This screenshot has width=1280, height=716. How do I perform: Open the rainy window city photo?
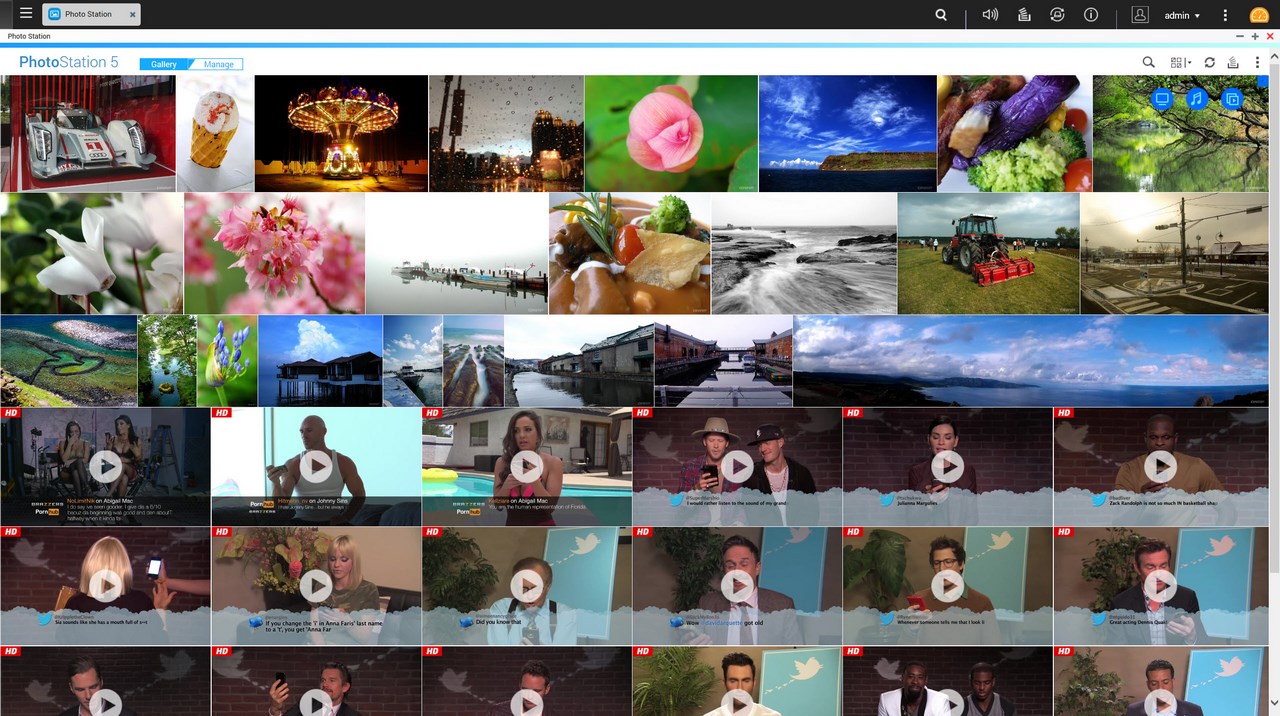507,134
